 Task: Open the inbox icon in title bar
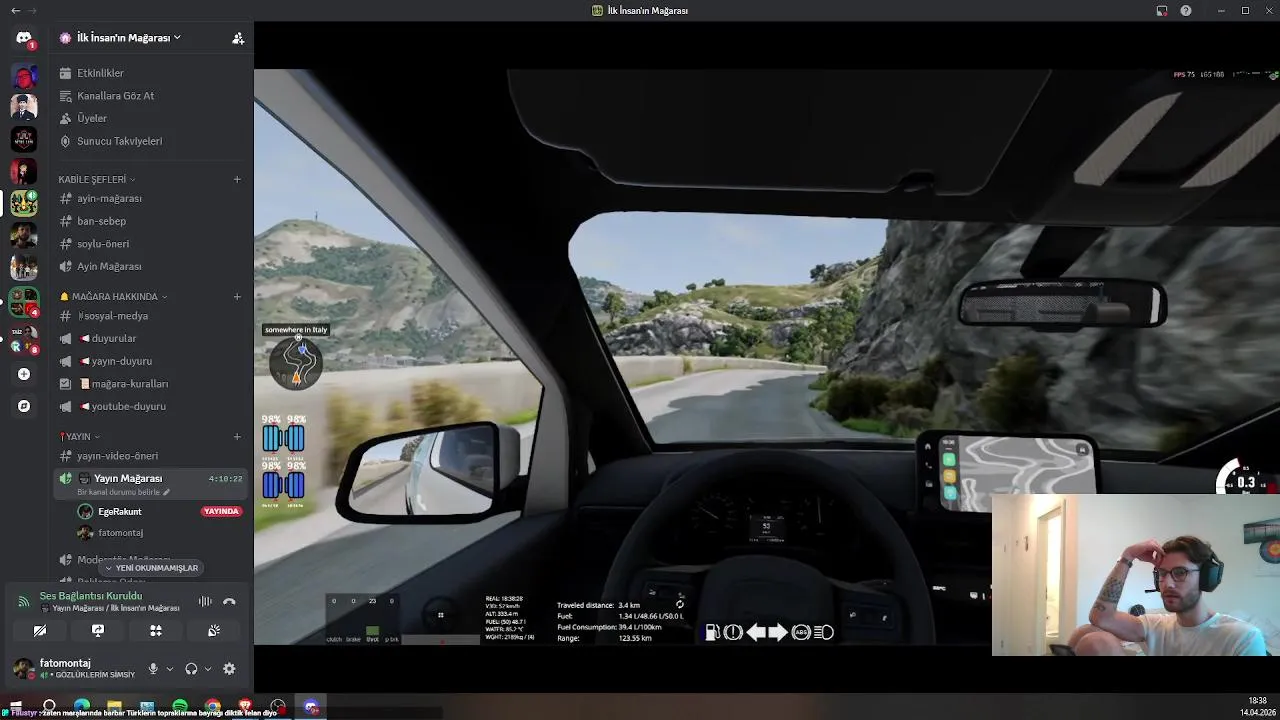1162,10
